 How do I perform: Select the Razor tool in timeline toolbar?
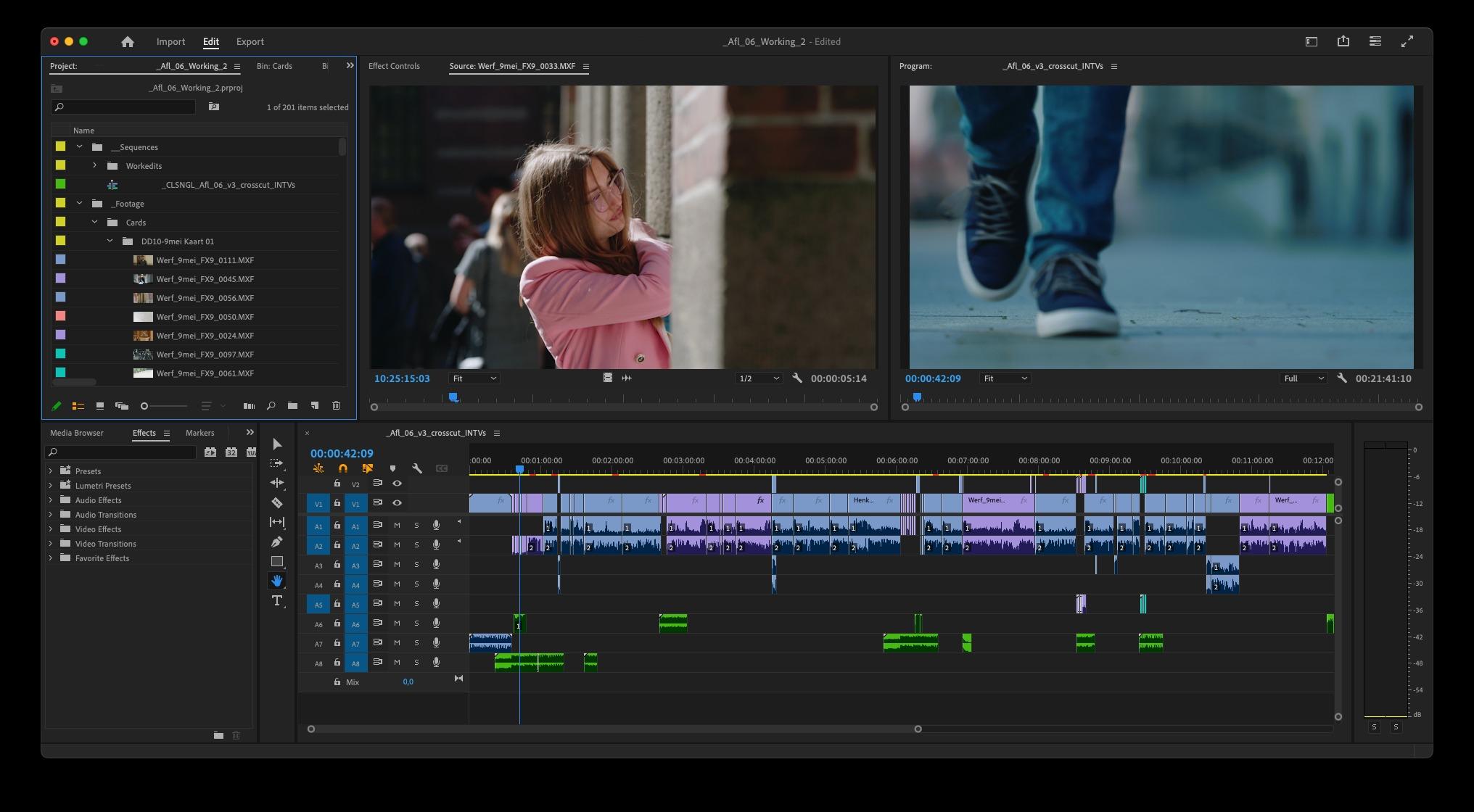tap(278, 502)
